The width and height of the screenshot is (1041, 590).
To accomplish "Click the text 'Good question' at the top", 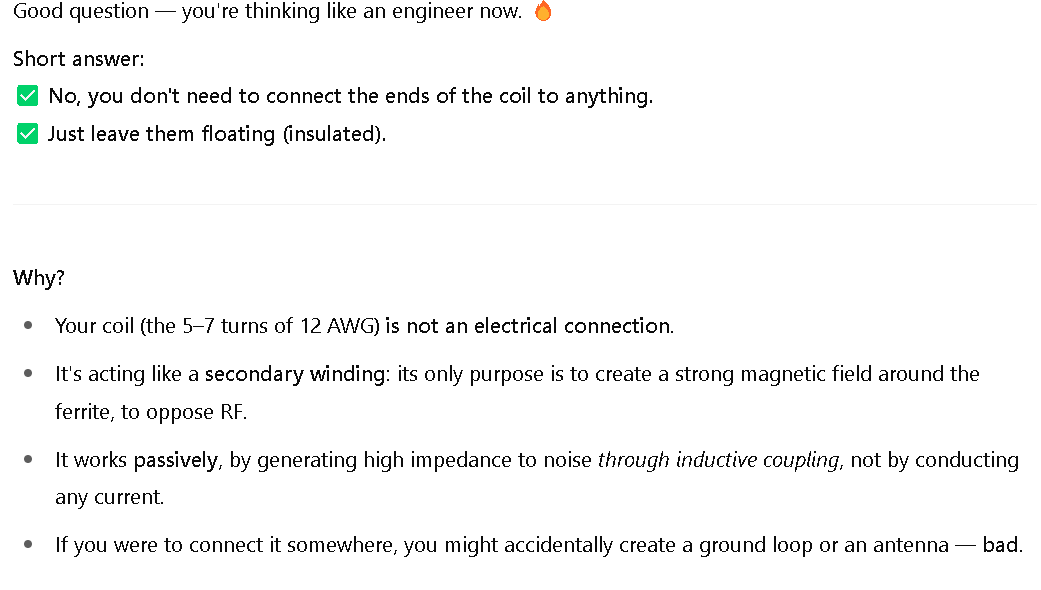I will click(81, 11).
